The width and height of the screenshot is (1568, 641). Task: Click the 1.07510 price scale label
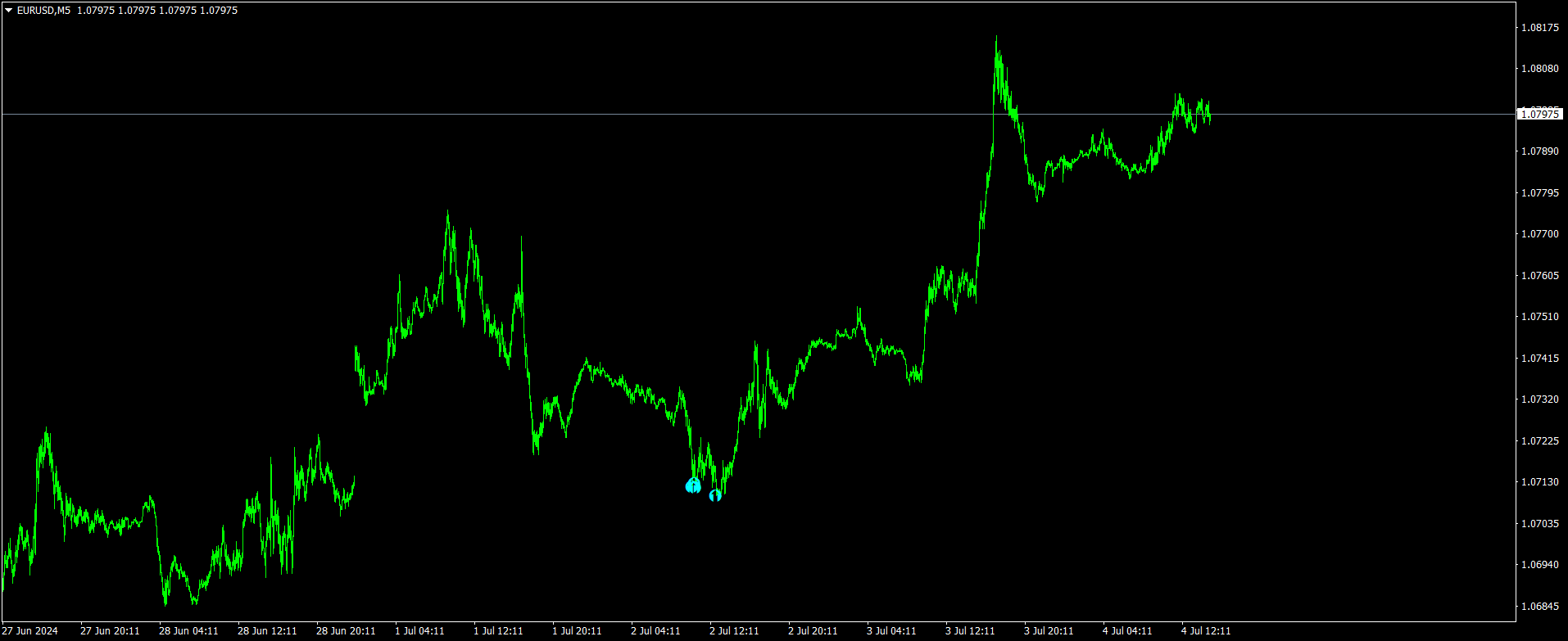1540,317
